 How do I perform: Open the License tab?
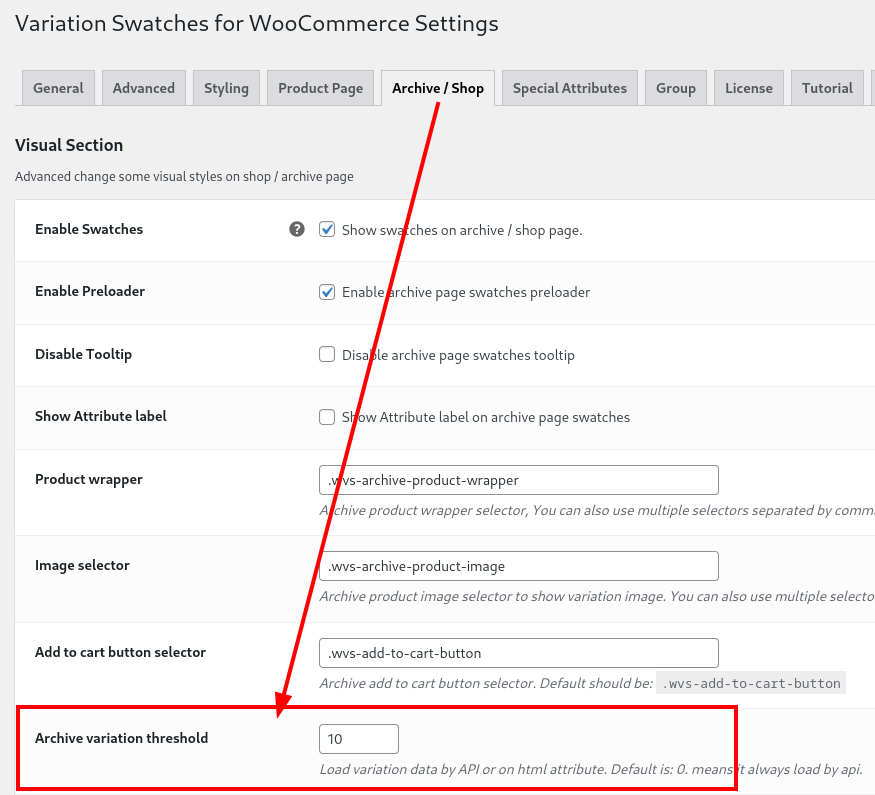(x=749, y=88)
